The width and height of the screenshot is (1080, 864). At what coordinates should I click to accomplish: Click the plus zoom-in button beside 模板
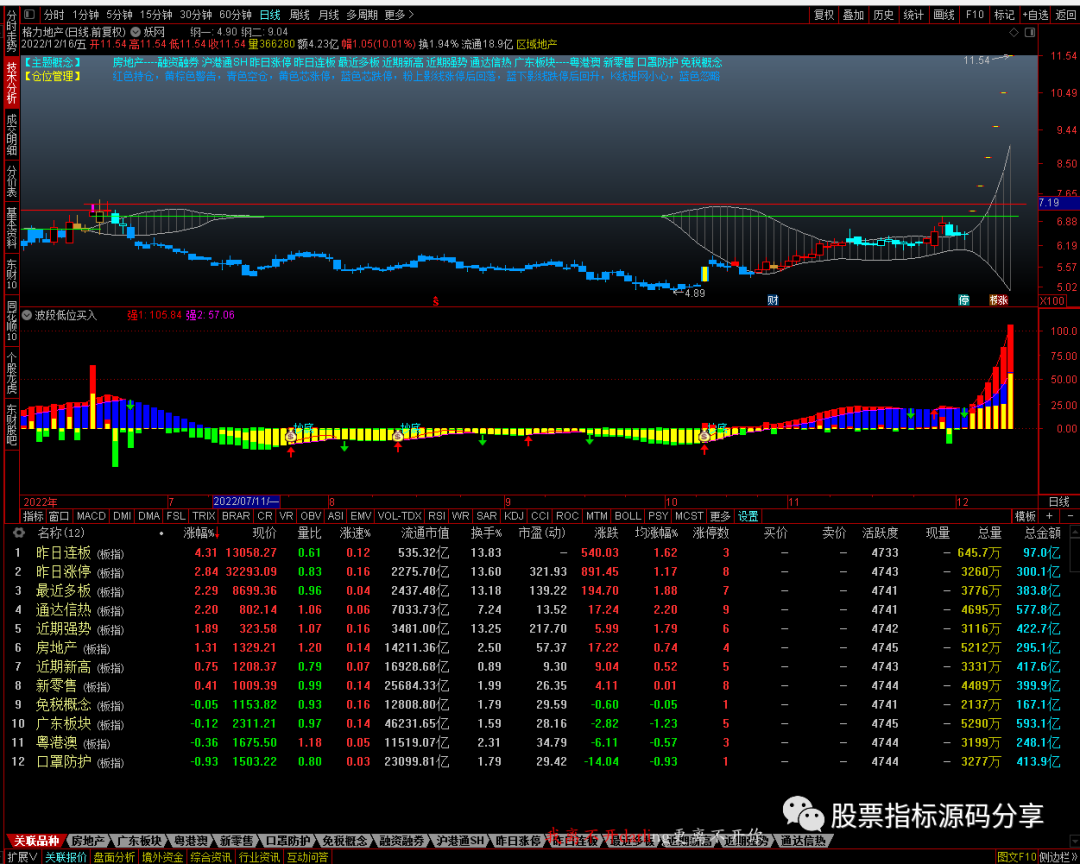pos(1049,516)
